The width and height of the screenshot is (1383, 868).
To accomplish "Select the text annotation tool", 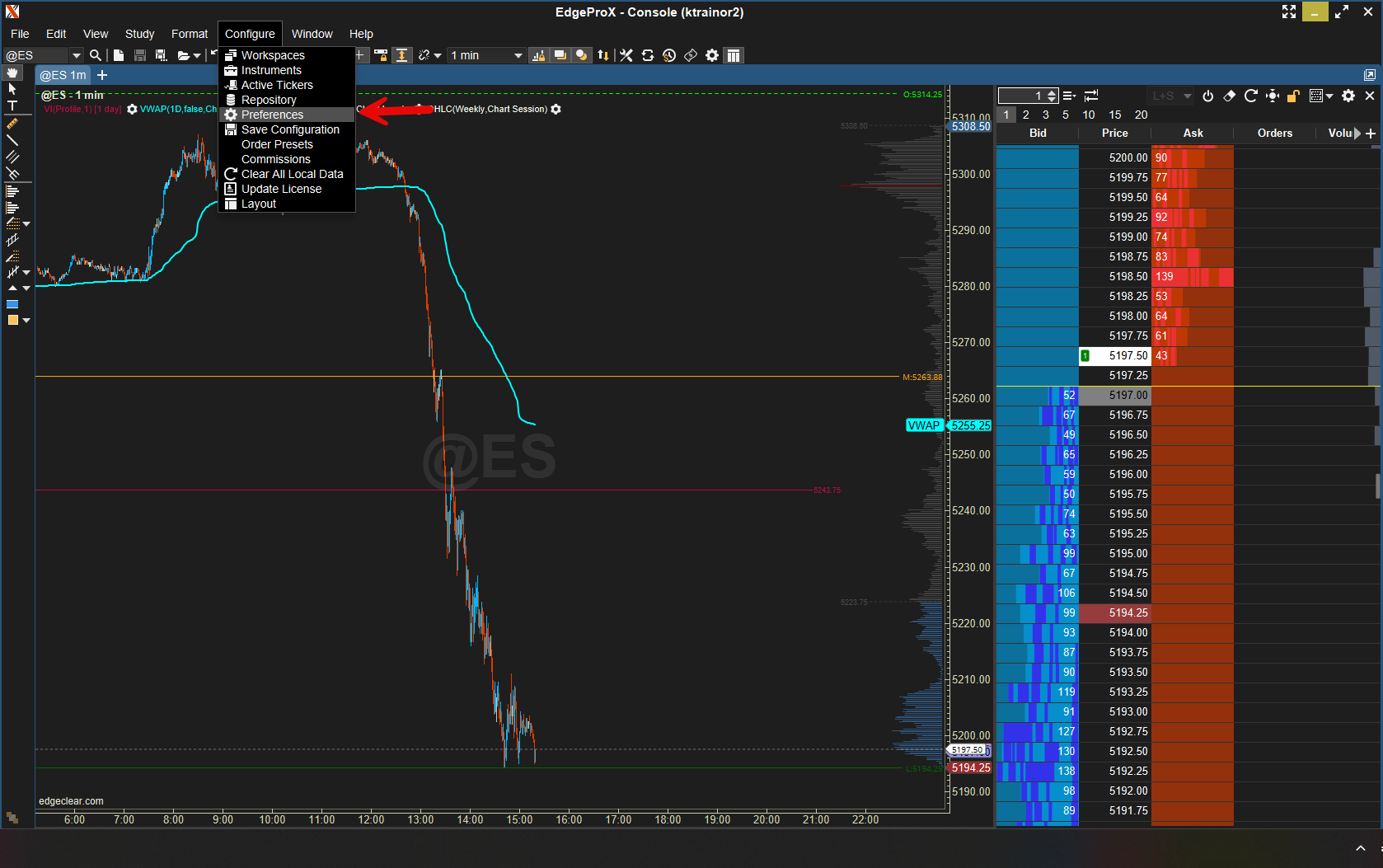I will 12,106.
